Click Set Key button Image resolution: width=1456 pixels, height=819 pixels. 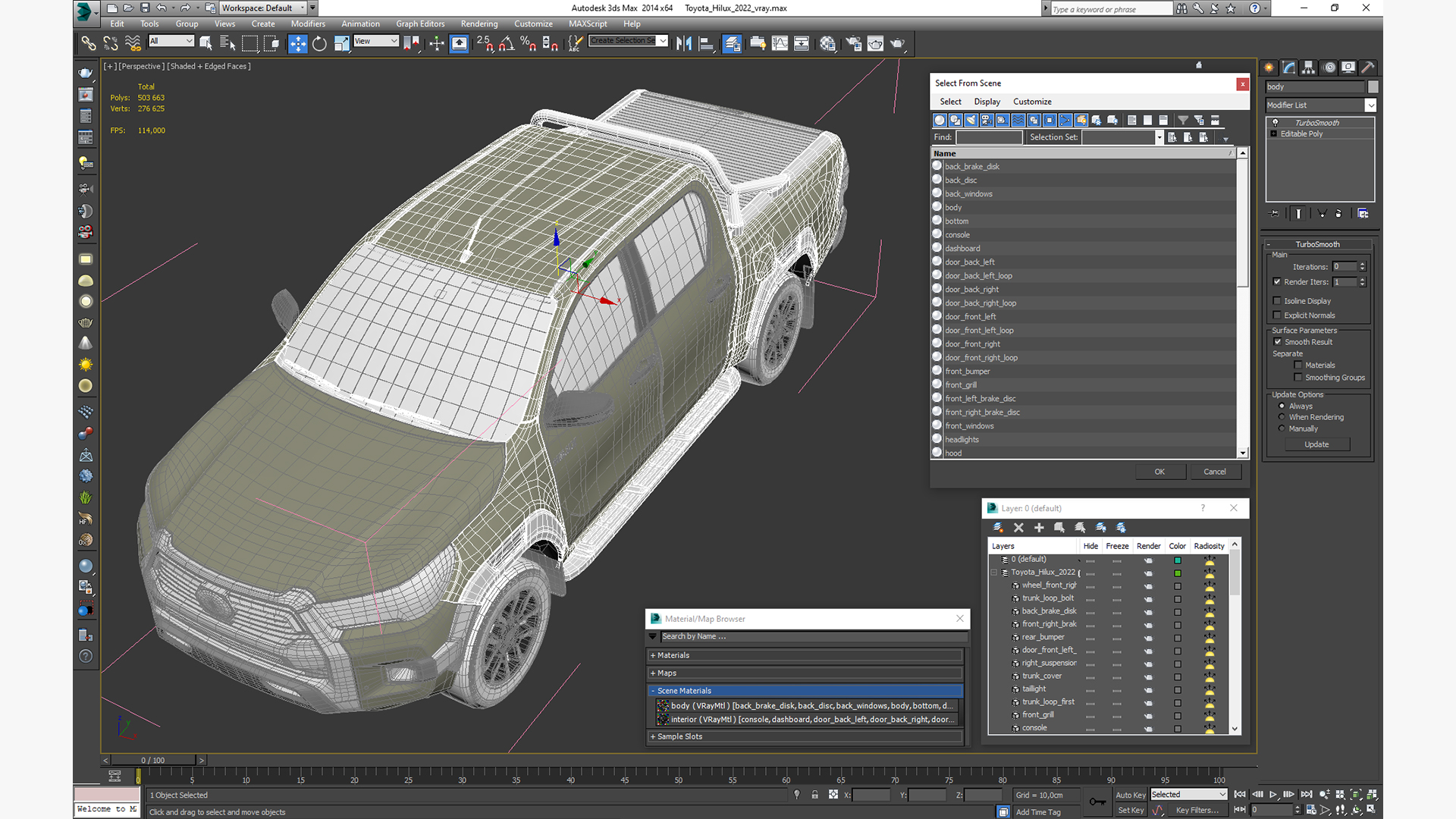[x=1131, y=810]
